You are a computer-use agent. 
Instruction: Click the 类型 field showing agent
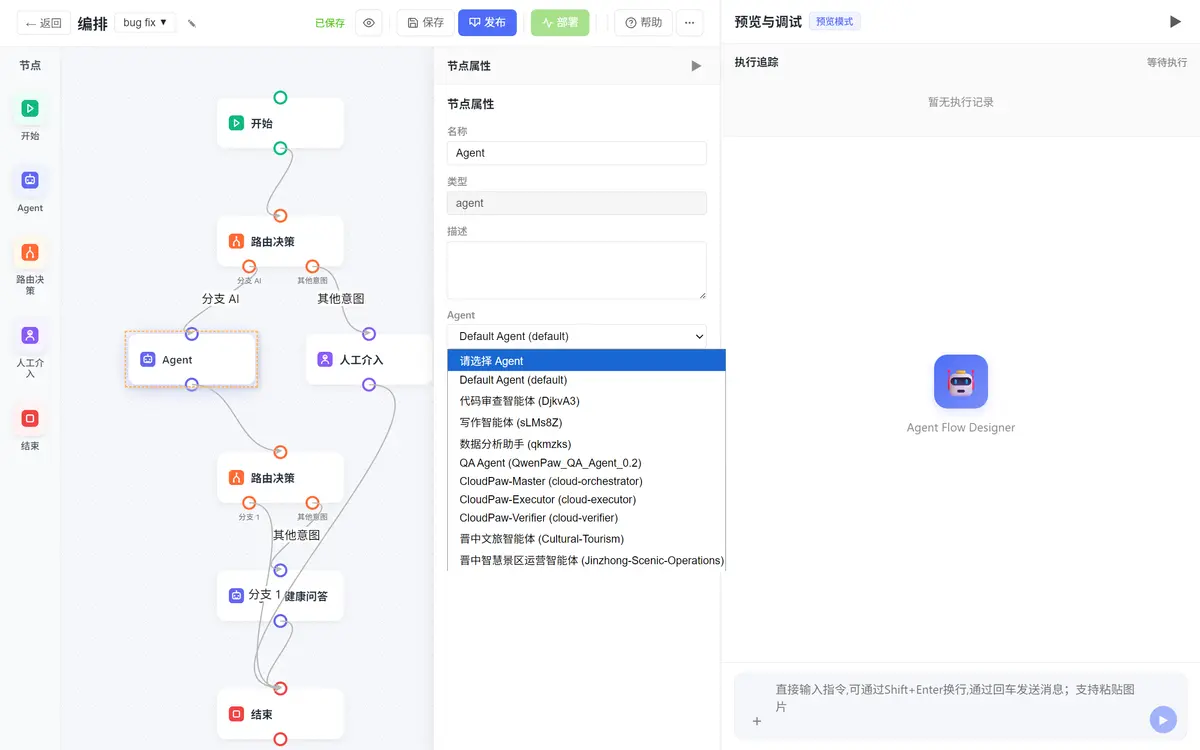point(577,203)
